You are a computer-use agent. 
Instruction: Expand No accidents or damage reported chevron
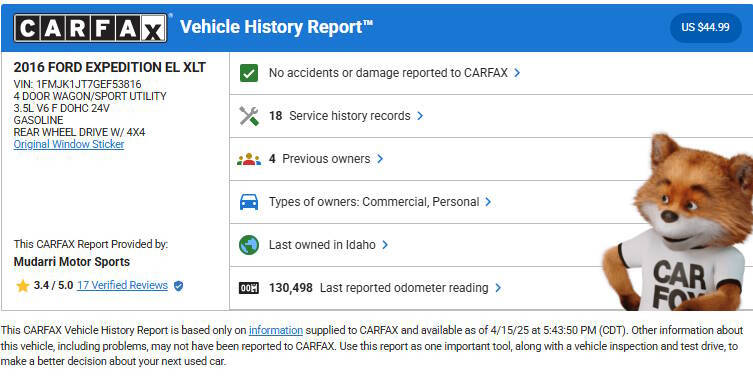(517, 73)
